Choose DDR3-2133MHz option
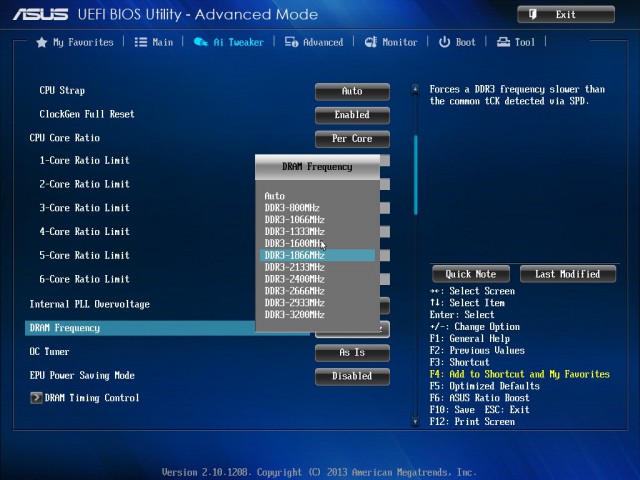Screen dimensions: 640x480 (x=294, y=267)
